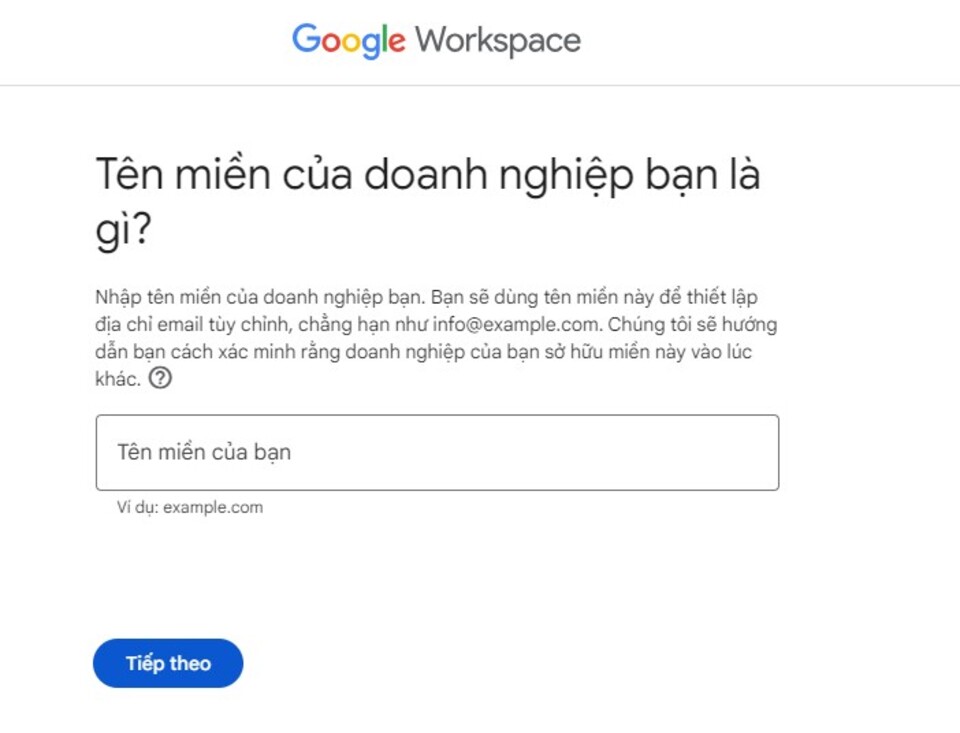Focus the "Tên miền của bạn" input field
The image size is (960, 733).
click(437, 452)
